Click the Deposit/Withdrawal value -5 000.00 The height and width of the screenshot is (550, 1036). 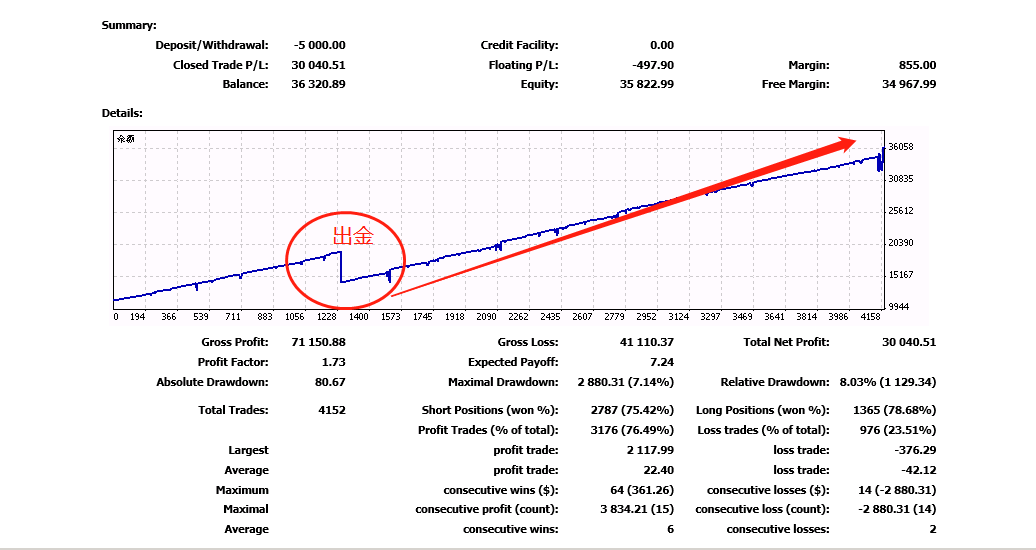[x=320, y=45]
